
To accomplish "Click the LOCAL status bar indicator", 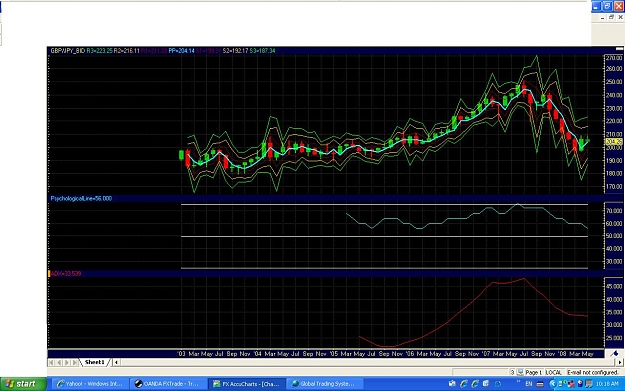I will [554, 372].
